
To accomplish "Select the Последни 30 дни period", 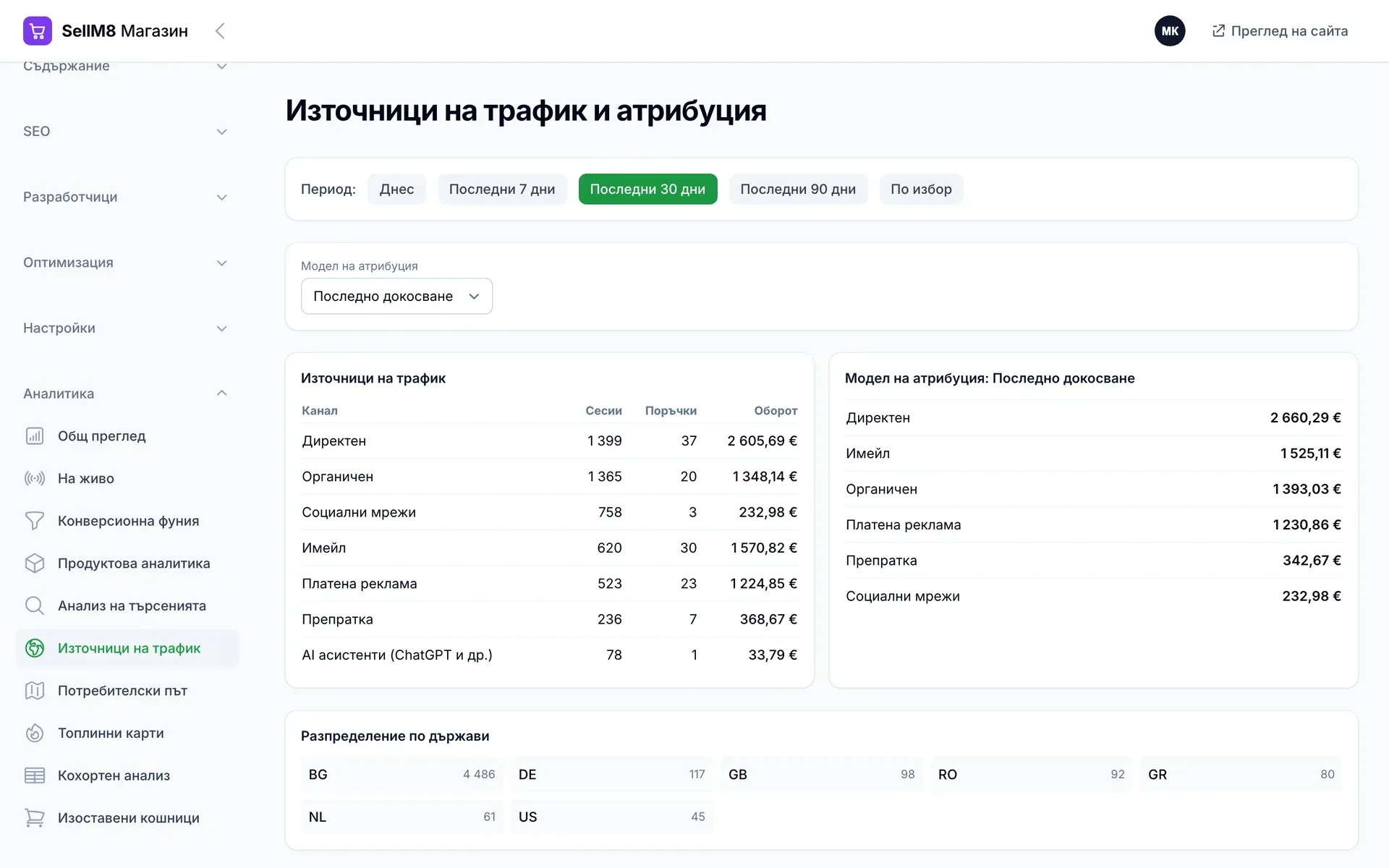I will [x=647, y=189].
